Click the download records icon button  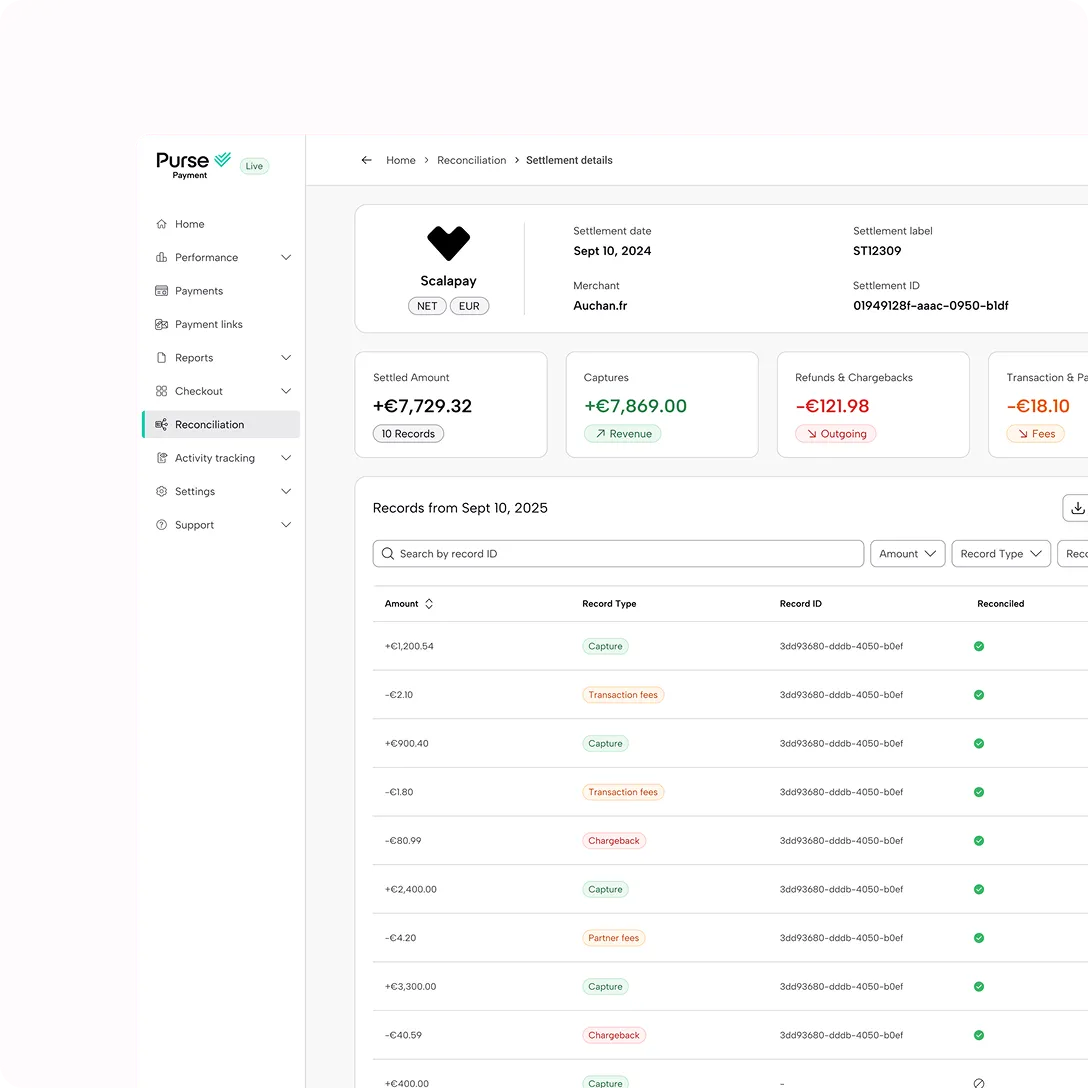click(1077, 508)
